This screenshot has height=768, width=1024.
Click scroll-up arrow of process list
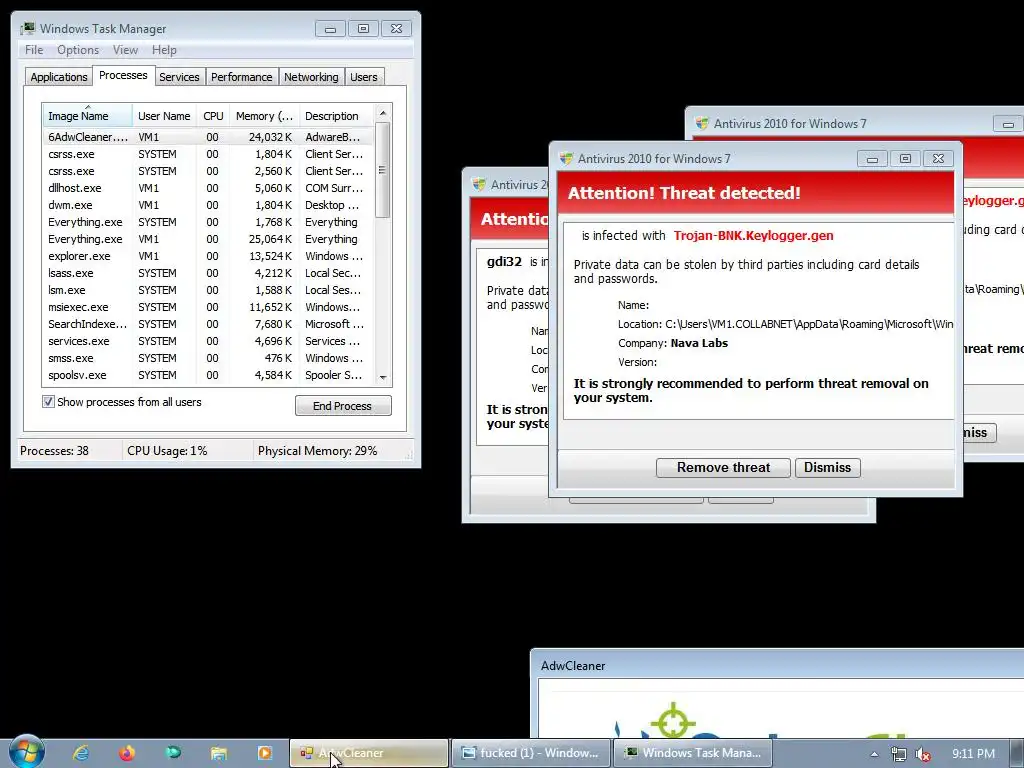383,112
